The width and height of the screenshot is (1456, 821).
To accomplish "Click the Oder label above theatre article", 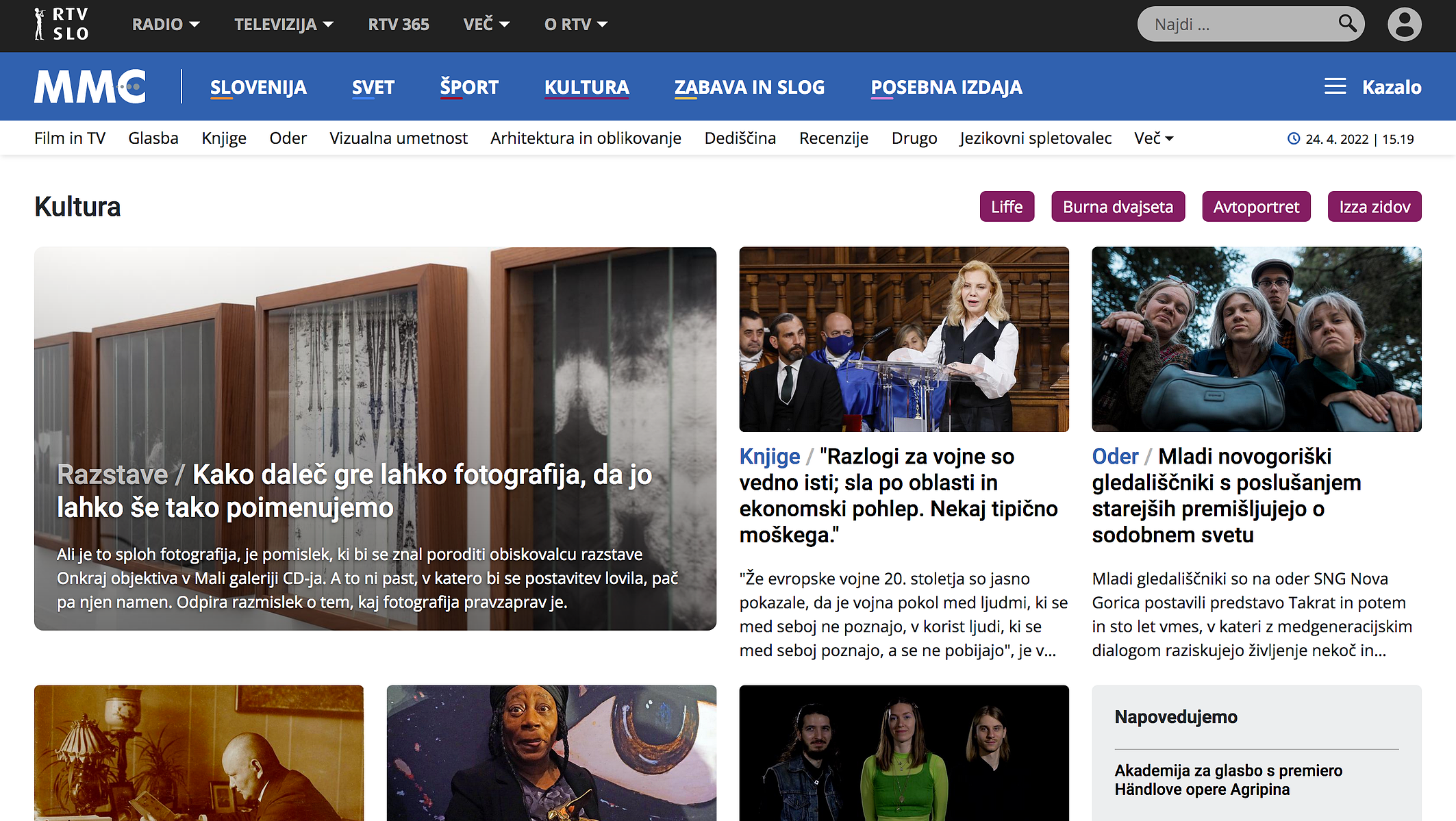I will (1115, 456).
